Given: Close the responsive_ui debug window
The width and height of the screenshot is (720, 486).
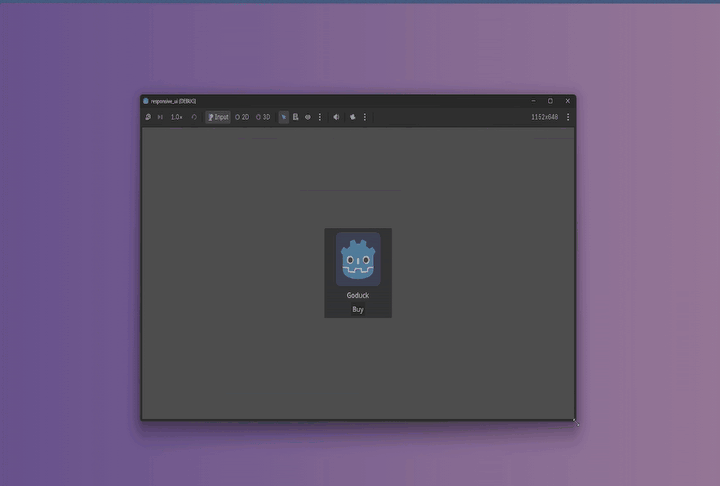Looking at the screenshot, I should (x=568, y=101).
